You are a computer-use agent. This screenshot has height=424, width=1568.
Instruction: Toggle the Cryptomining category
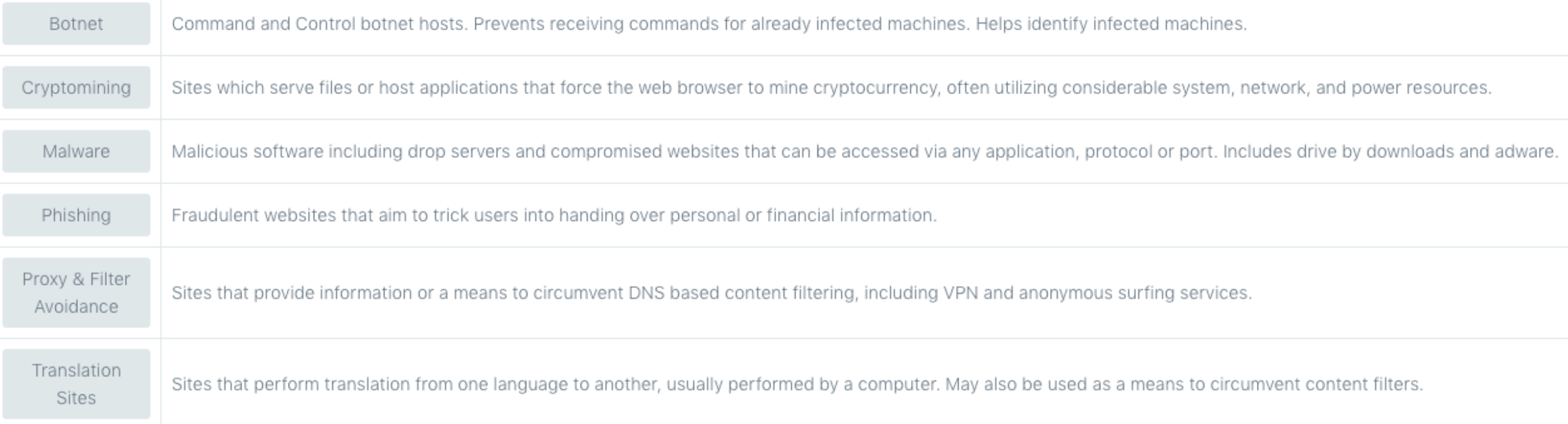click(76, 88)
